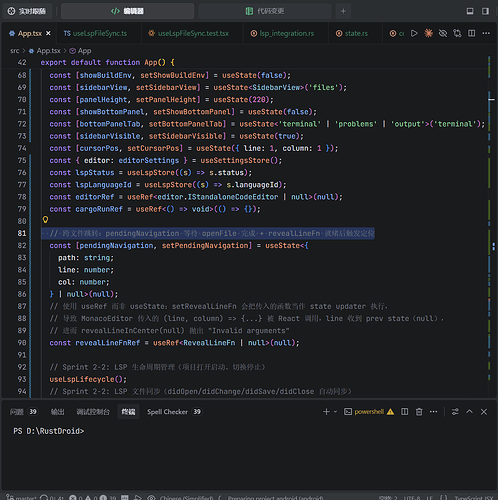Select the 终端 Terminal panel tab
498x500 pixels.
click(x=128, y=412)
